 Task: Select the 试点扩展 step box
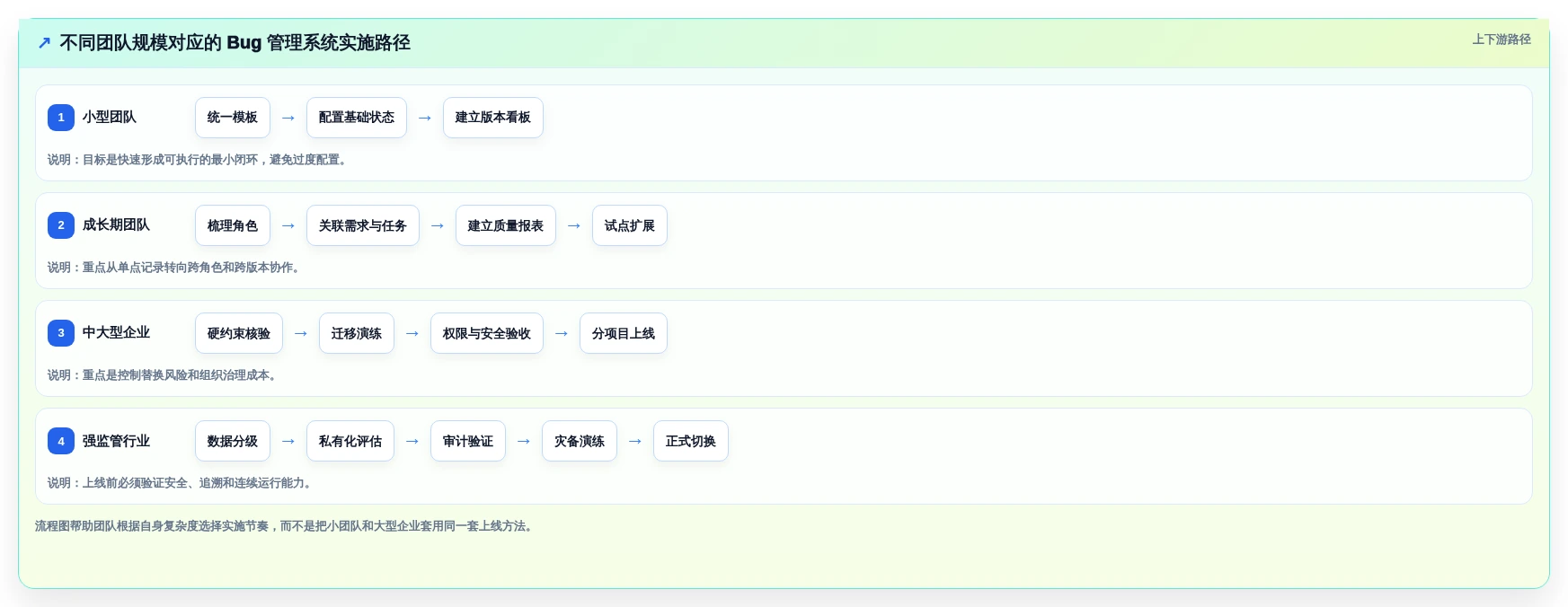pyautogui.click(x=630, y=225)
